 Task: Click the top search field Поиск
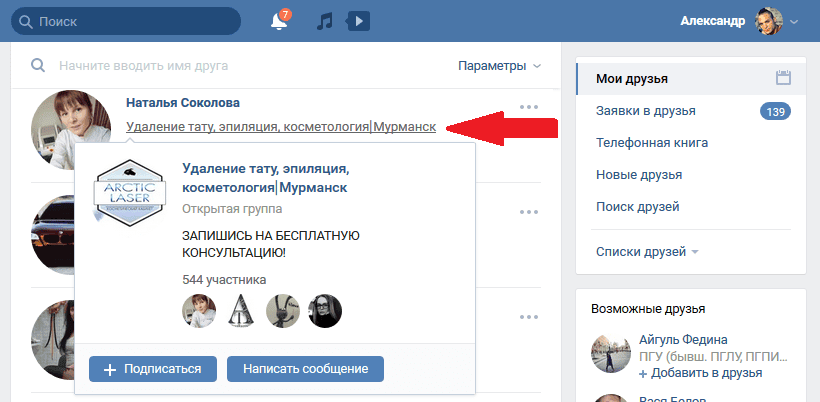pos(126,21)
